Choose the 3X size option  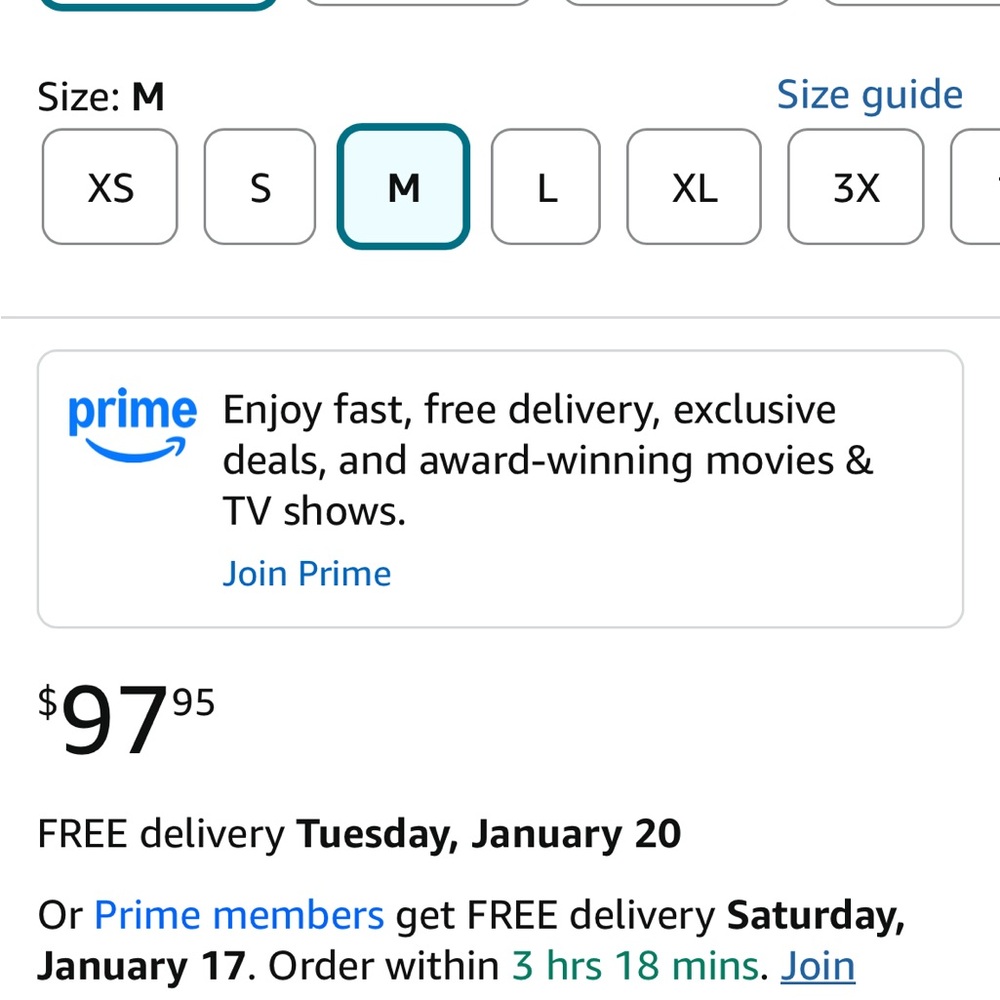coord(856,187)
